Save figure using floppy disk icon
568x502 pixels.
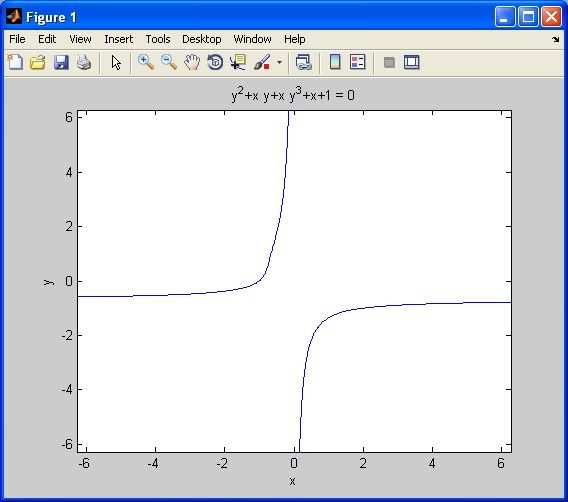[61, 62]
